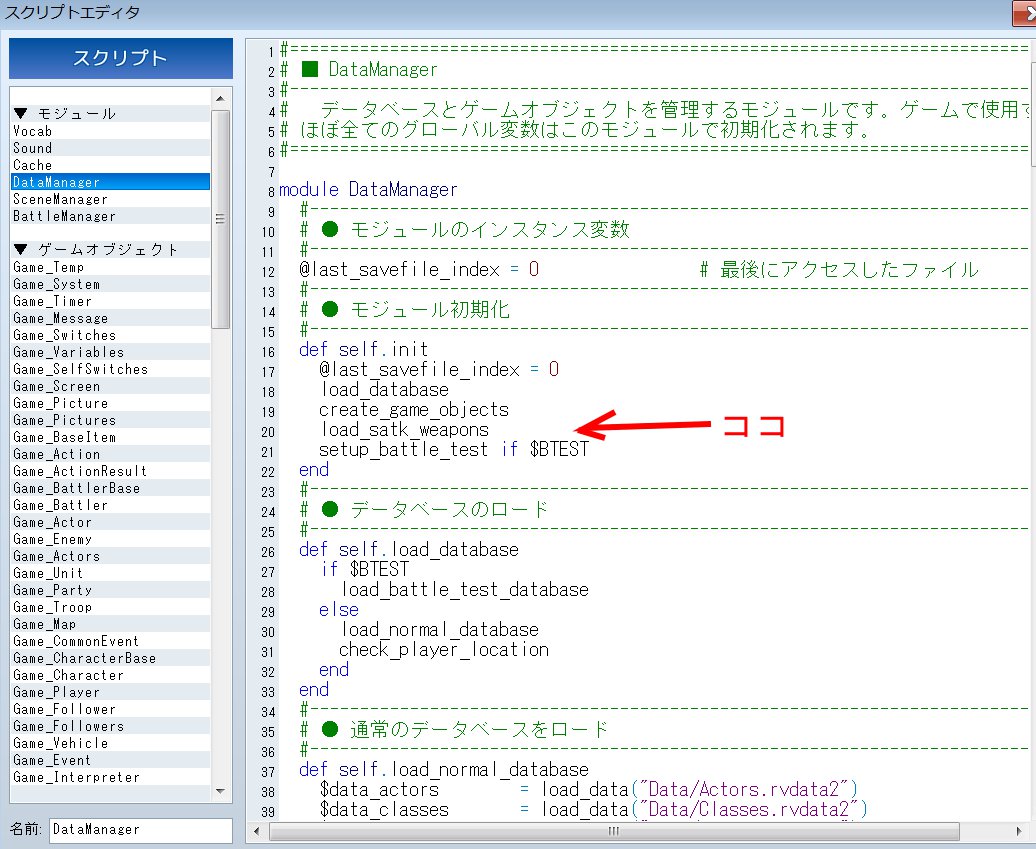Open the BattleManager script
1036x849 pixels.
point(64,216)
